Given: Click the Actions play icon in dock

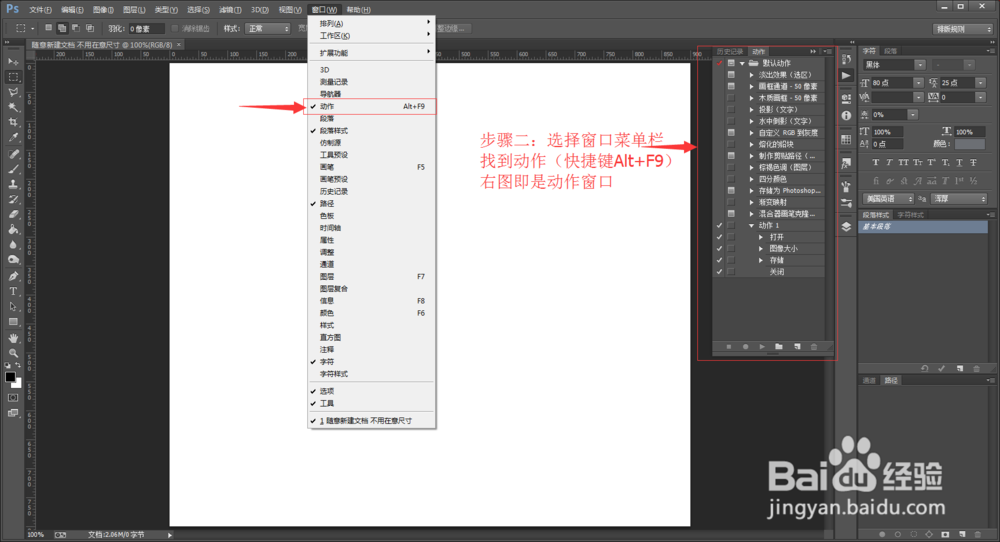Looking at the screenshot, I should [x=846, y=76].
